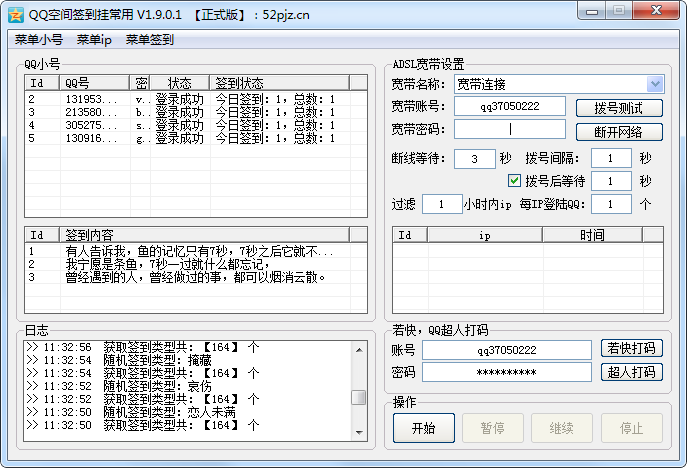Screen dimensions: 687x468
Task: Click the log scrollbar down arrow
Action: 358,431
